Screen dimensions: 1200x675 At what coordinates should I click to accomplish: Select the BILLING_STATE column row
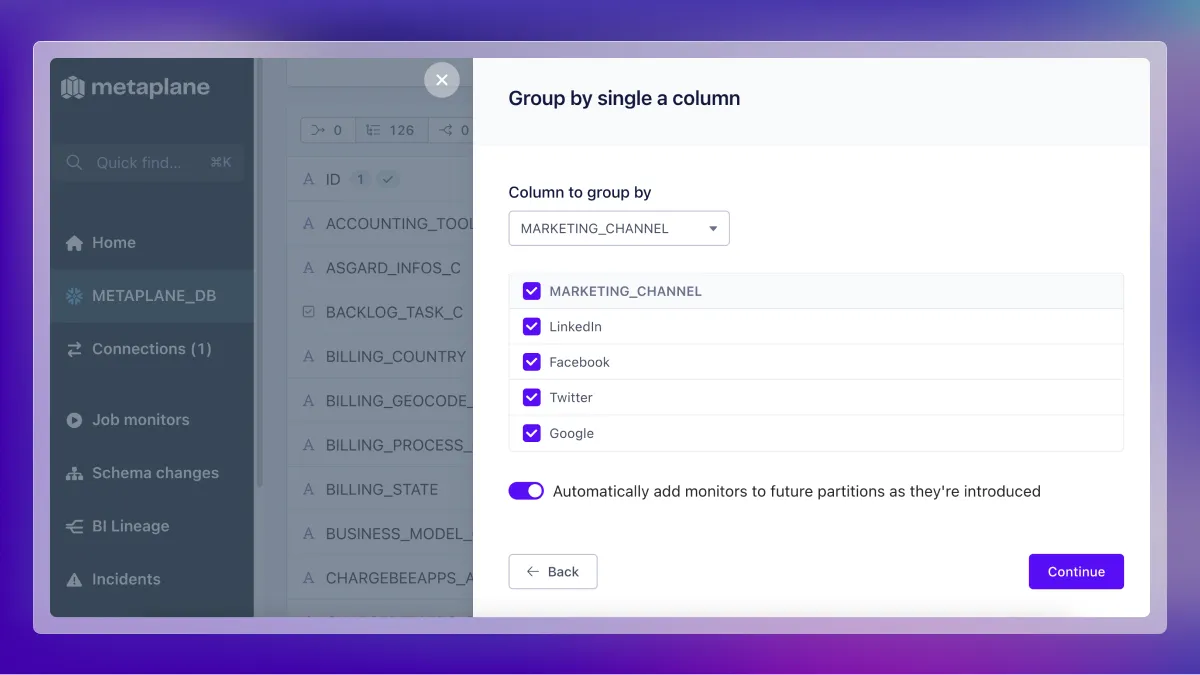point(380,489)
